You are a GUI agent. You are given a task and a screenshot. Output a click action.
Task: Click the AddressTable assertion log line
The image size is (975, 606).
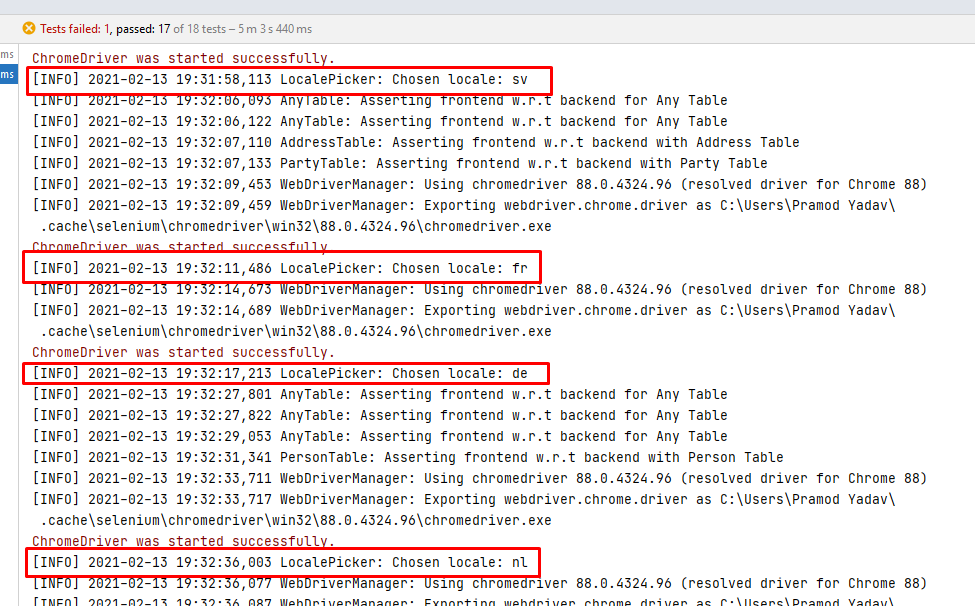point(415,142)
